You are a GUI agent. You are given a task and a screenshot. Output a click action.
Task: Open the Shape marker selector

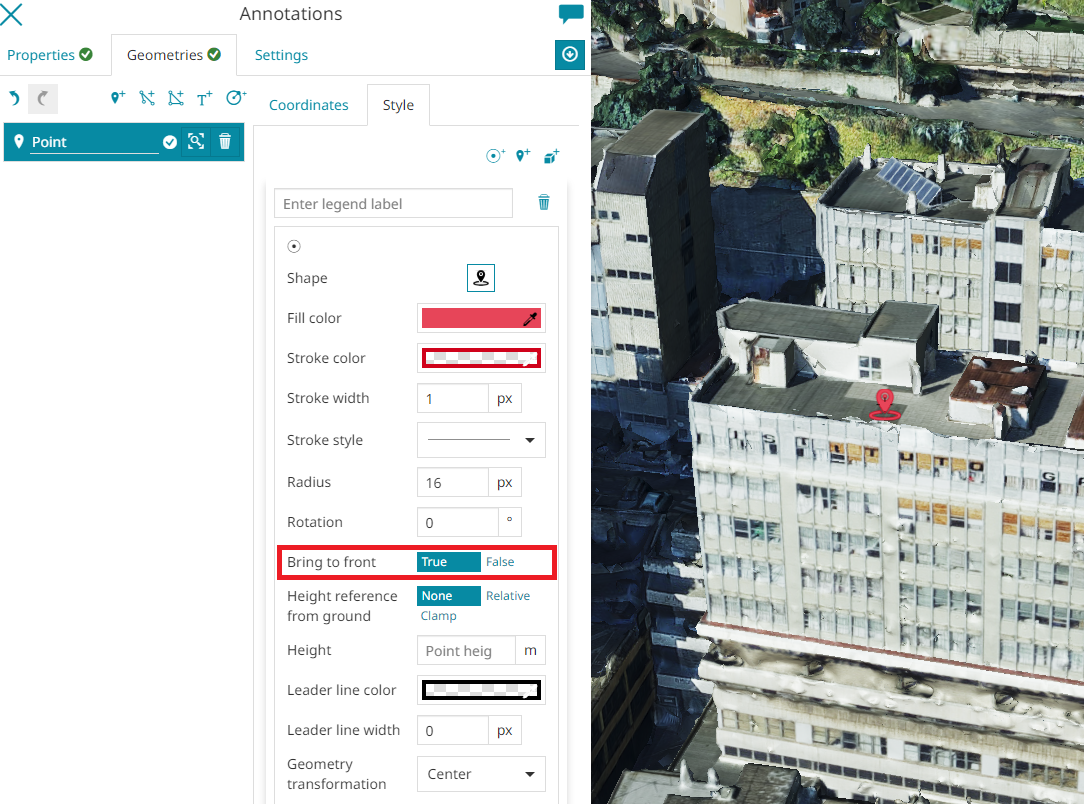(x=481, y=278)
